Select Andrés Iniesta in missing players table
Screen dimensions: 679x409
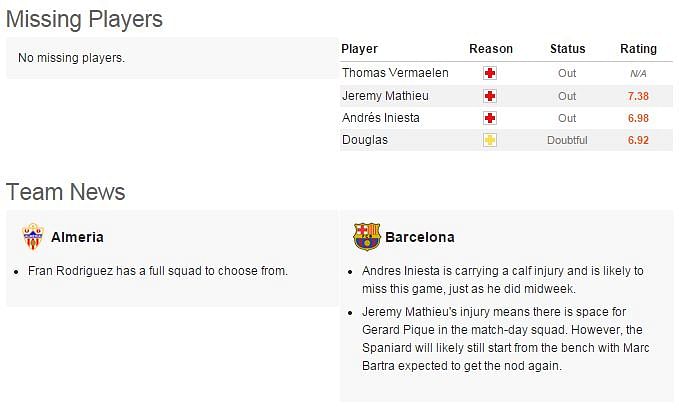point(381,118)
